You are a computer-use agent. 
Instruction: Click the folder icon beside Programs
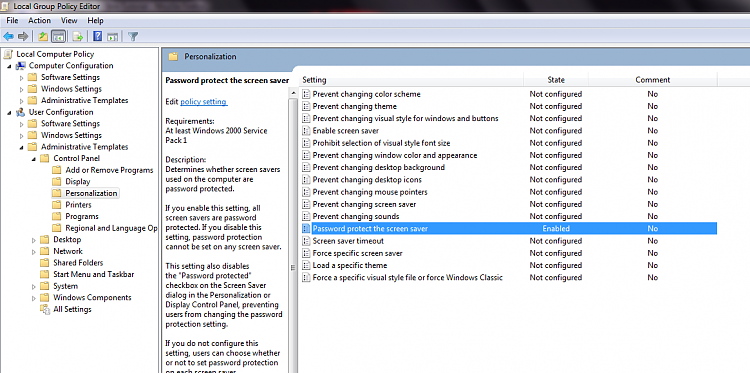click(57, 217)
